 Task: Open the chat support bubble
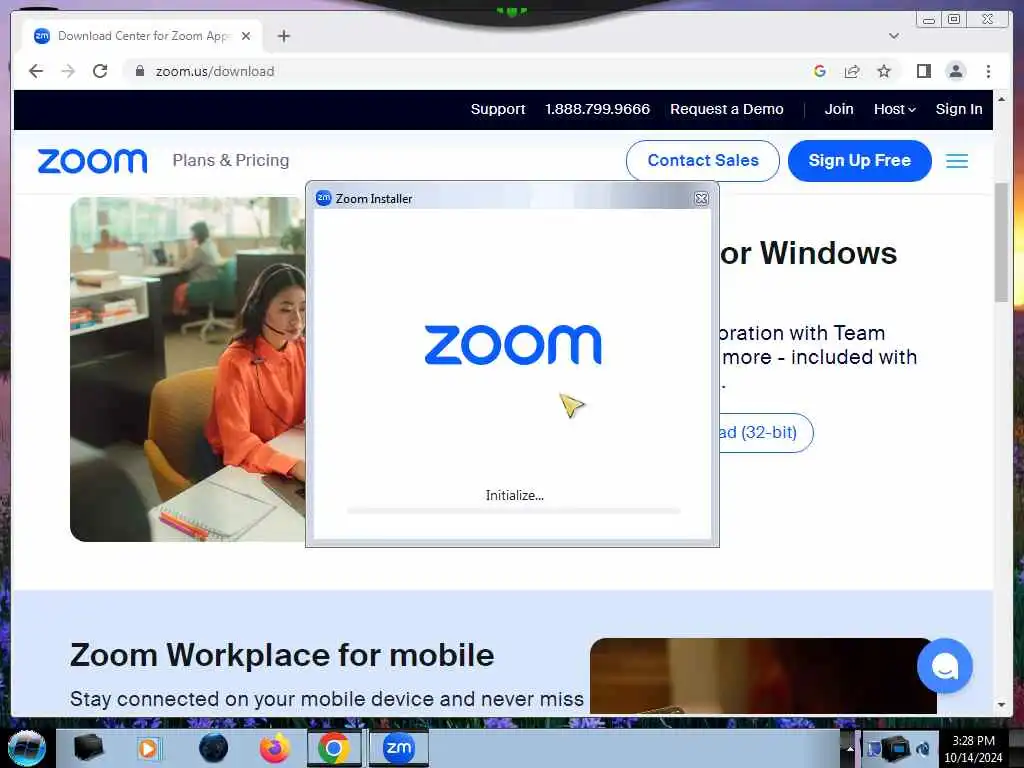click(x=944, y=666)
